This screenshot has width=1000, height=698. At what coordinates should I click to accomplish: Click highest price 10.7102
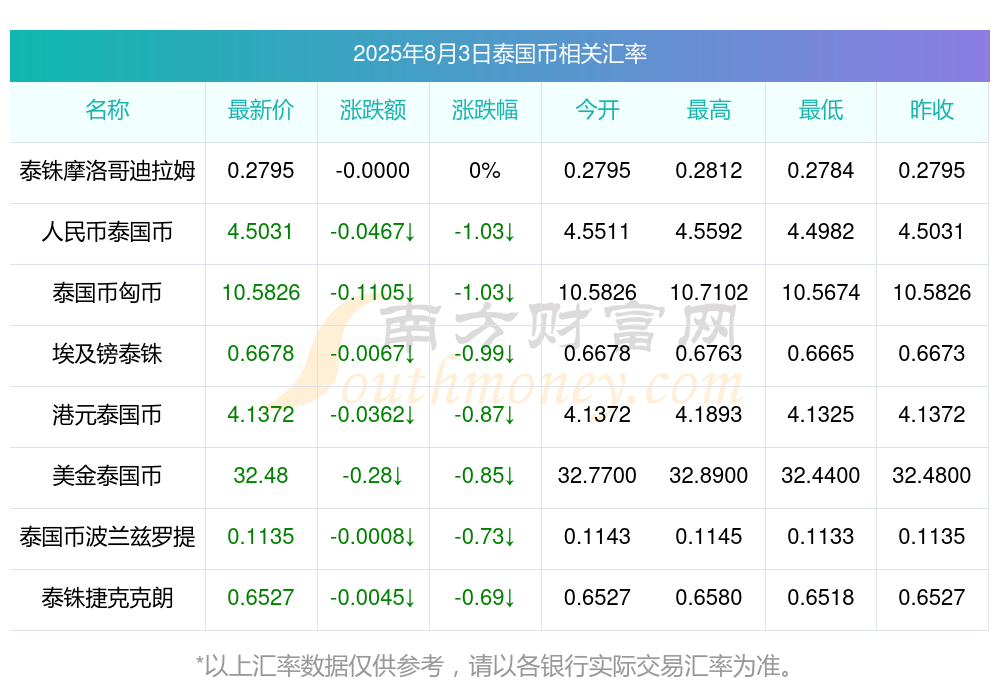coord(709,293)
